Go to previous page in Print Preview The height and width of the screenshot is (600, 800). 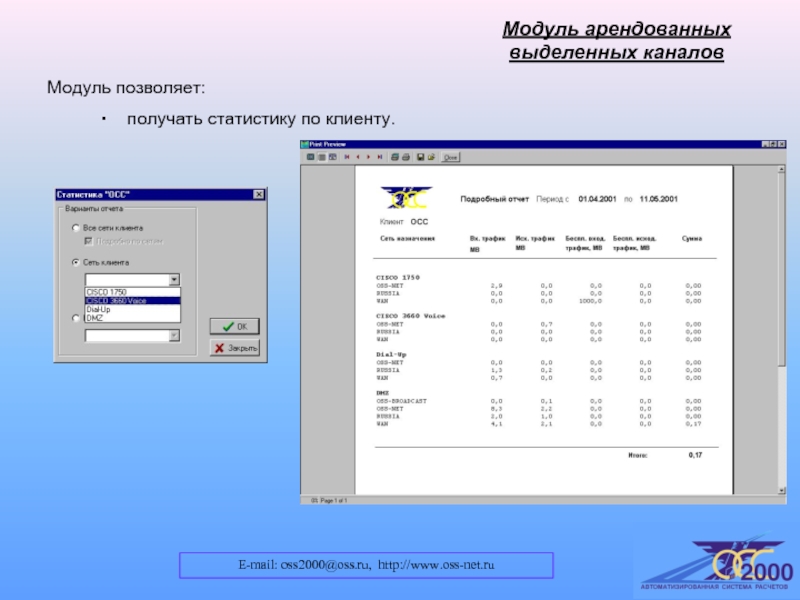[358, 157]
